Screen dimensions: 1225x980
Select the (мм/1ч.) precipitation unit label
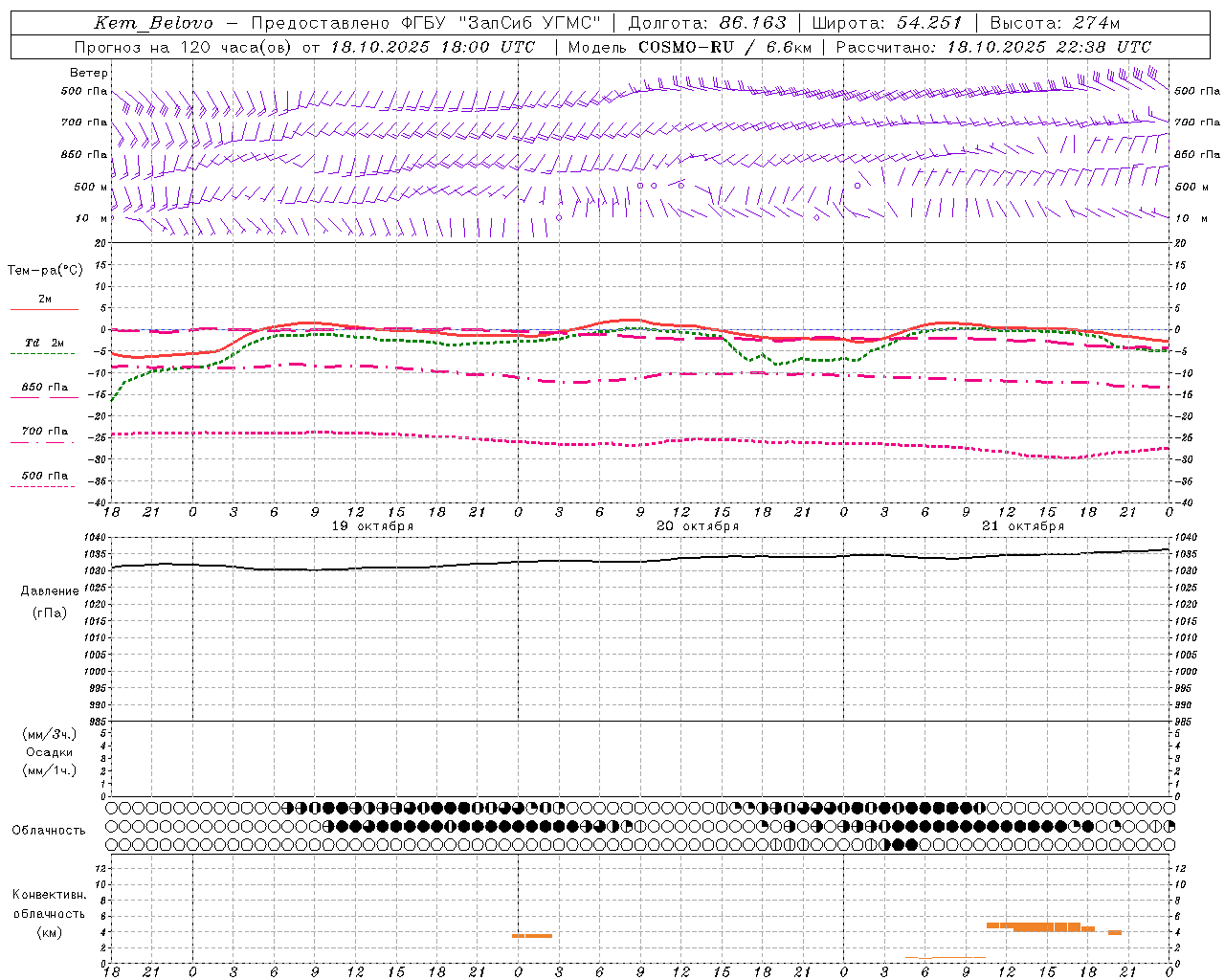pos(50,770)
